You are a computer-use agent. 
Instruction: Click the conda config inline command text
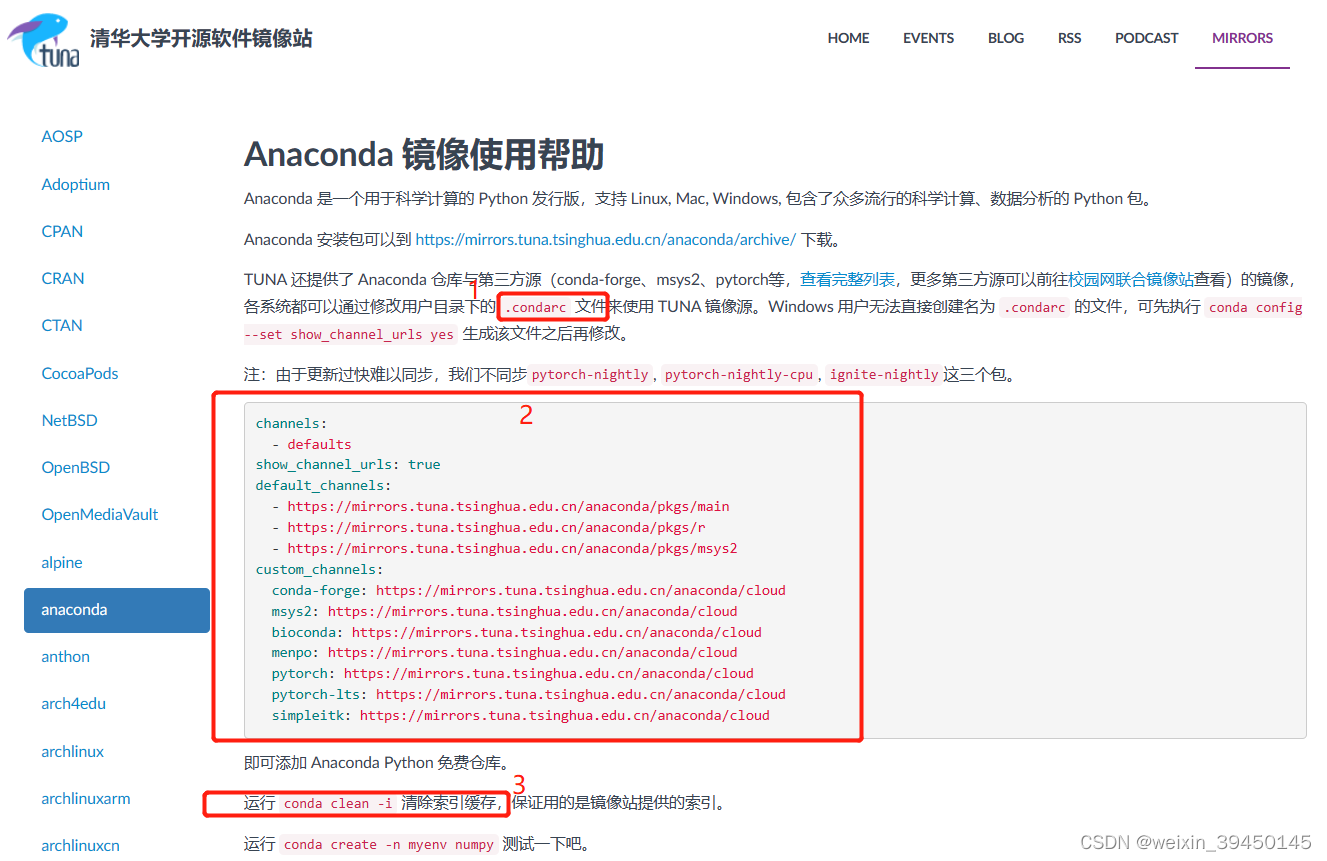(1255, 307)
